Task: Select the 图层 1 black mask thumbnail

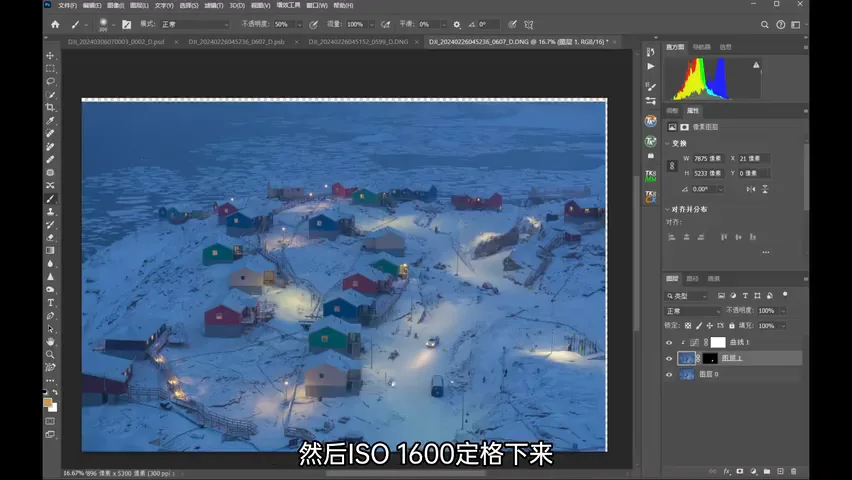Action: pyautogui.click(x=710, y=358)
